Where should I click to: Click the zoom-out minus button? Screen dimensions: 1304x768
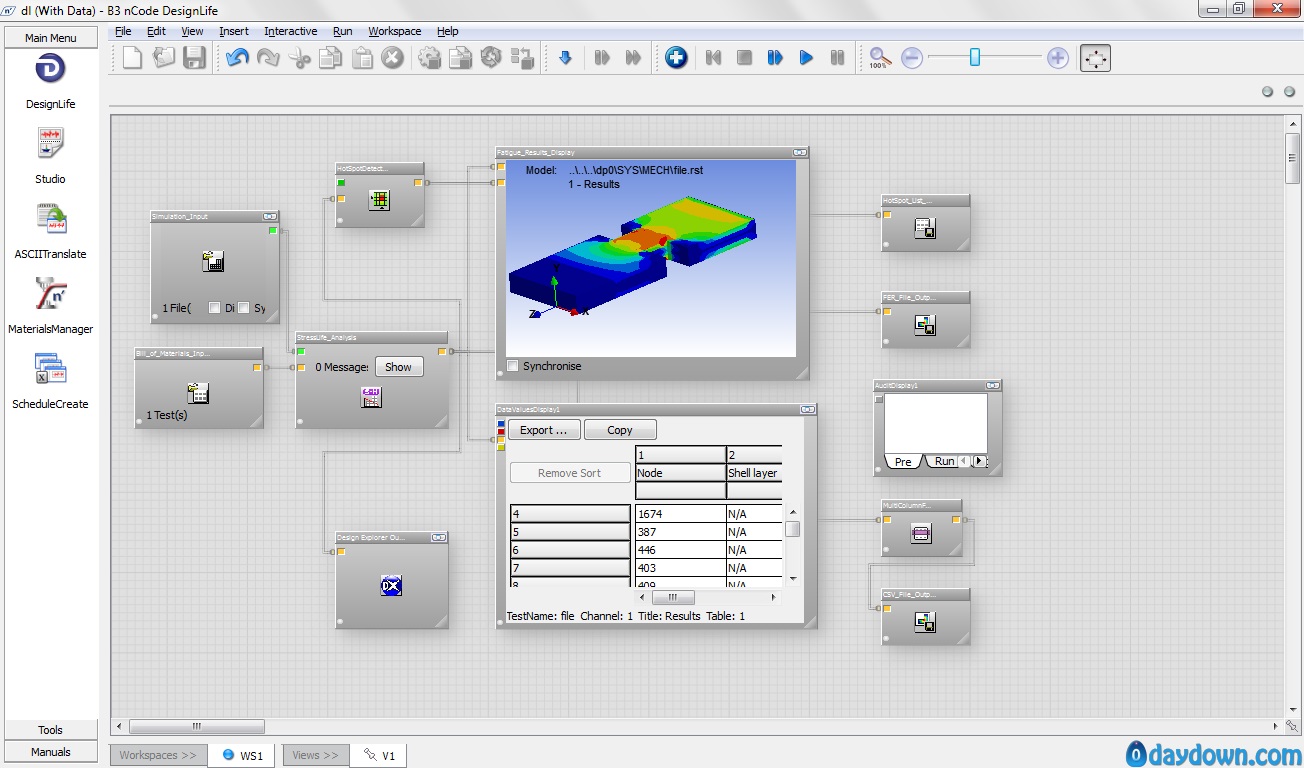pos(911,58)
